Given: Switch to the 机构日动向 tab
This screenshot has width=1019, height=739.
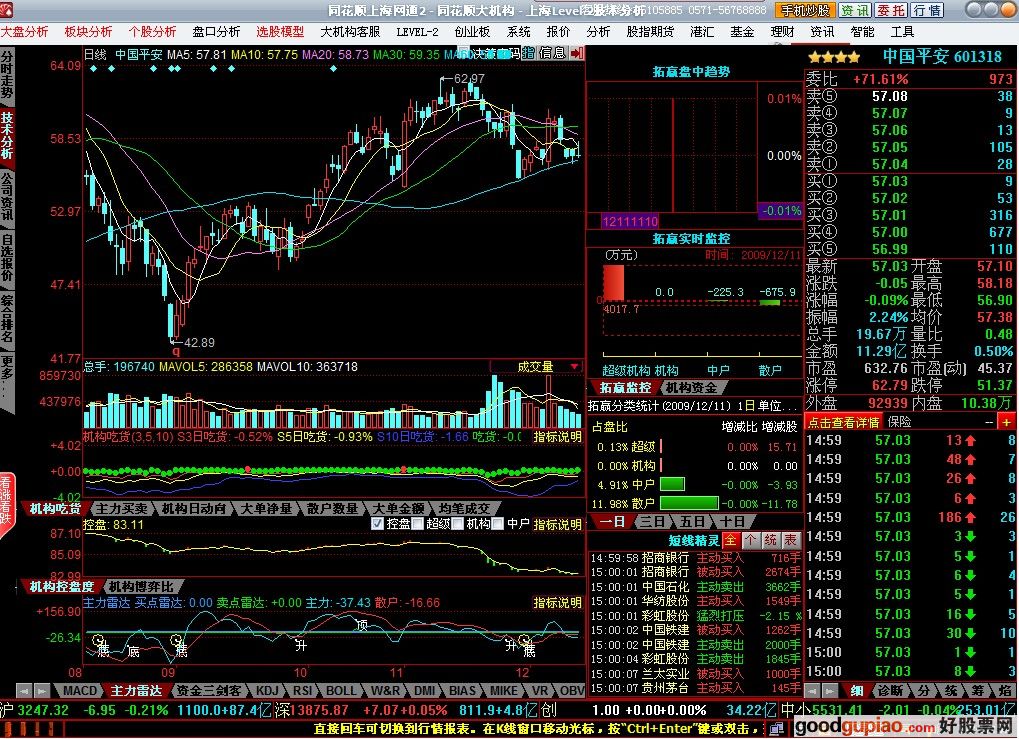Looking at the screenshot, I should click(194, 509).
